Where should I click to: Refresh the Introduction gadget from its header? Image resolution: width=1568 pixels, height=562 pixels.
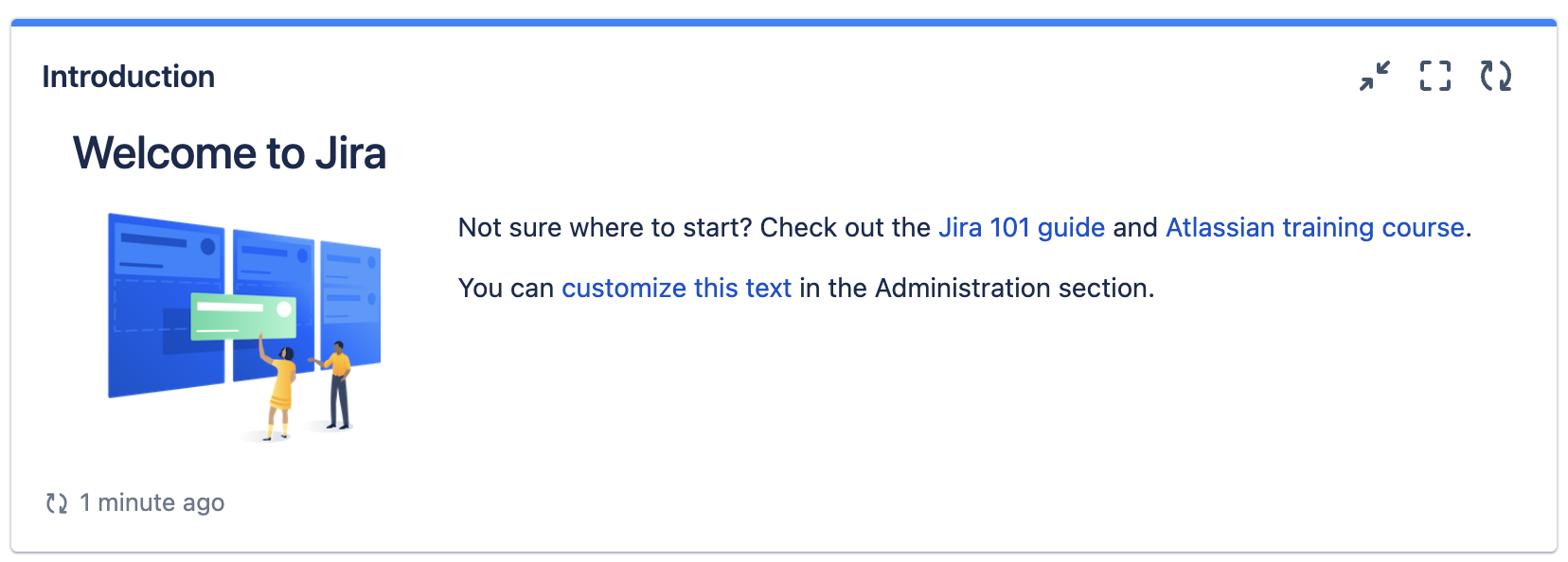(1496, 76)
